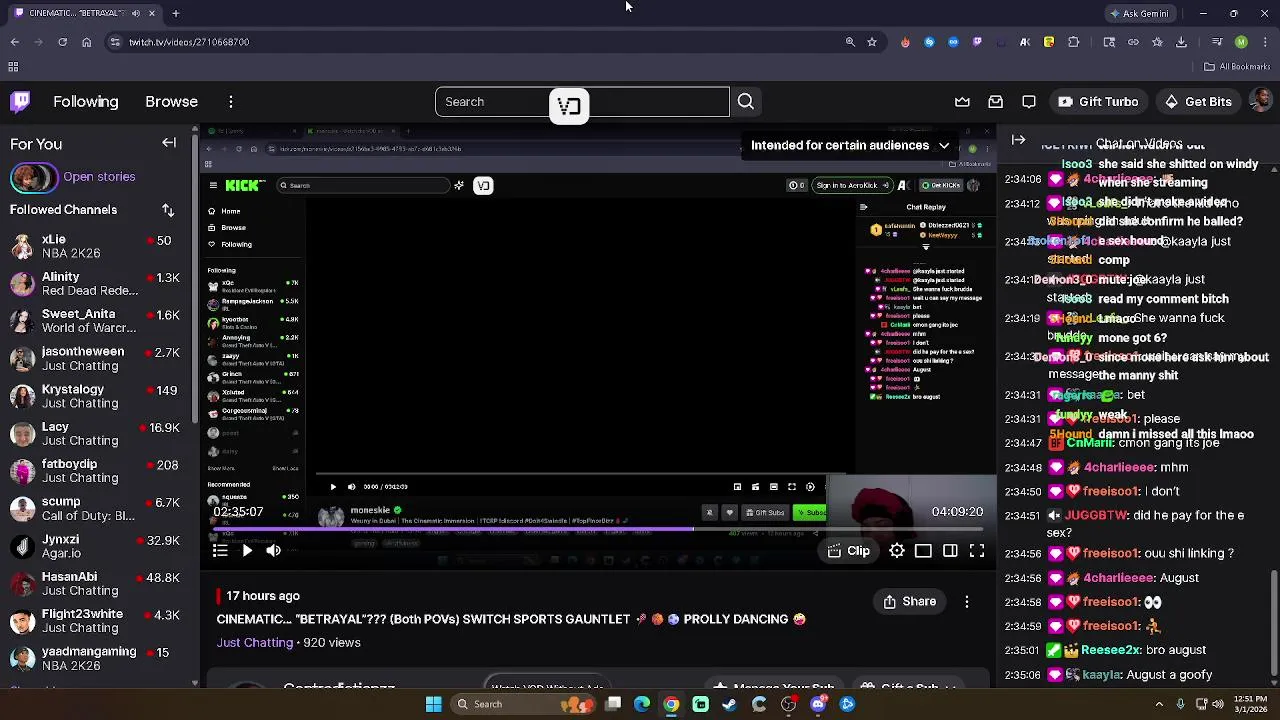The image size is (1280, 720).
Task: Open the Twitch extension icon in toolbar
Action: click(977, 42)
